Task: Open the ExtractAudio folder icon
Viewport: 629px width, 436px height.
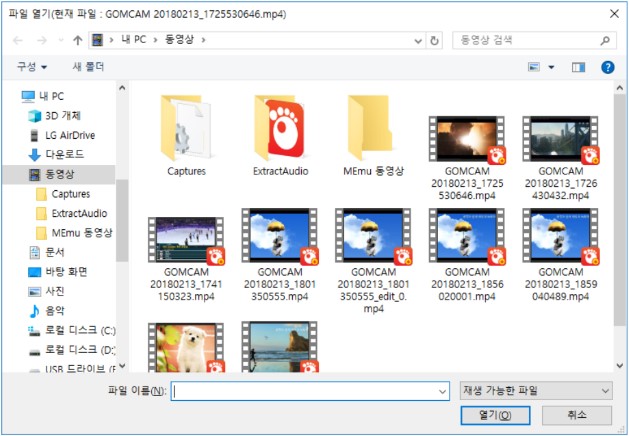Action: coord(279,128)
